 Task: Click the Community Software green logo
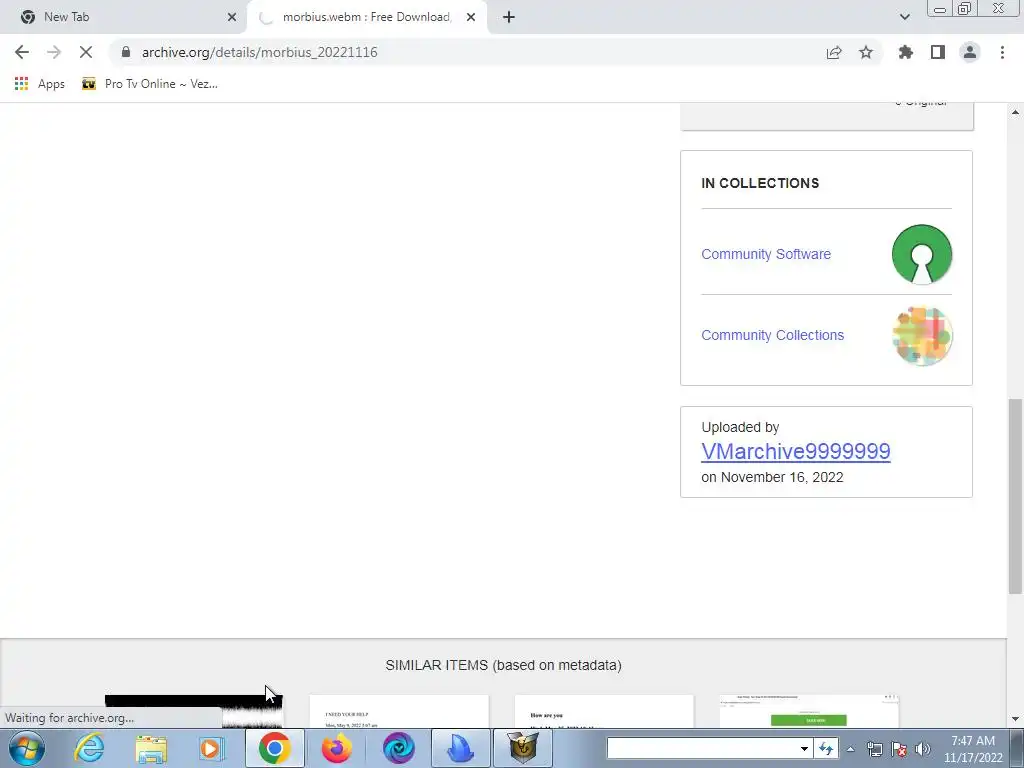922,254
